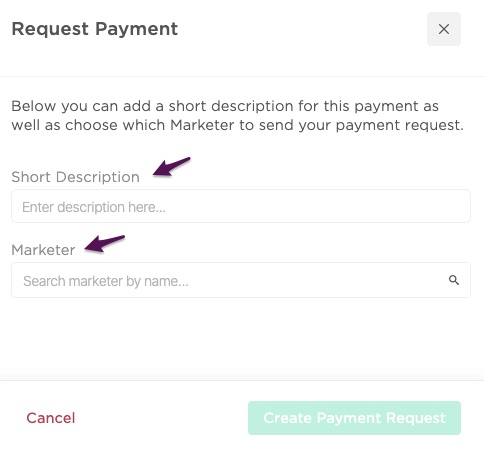
Task: Select the Marketer field label
Action: pos(43,250)
